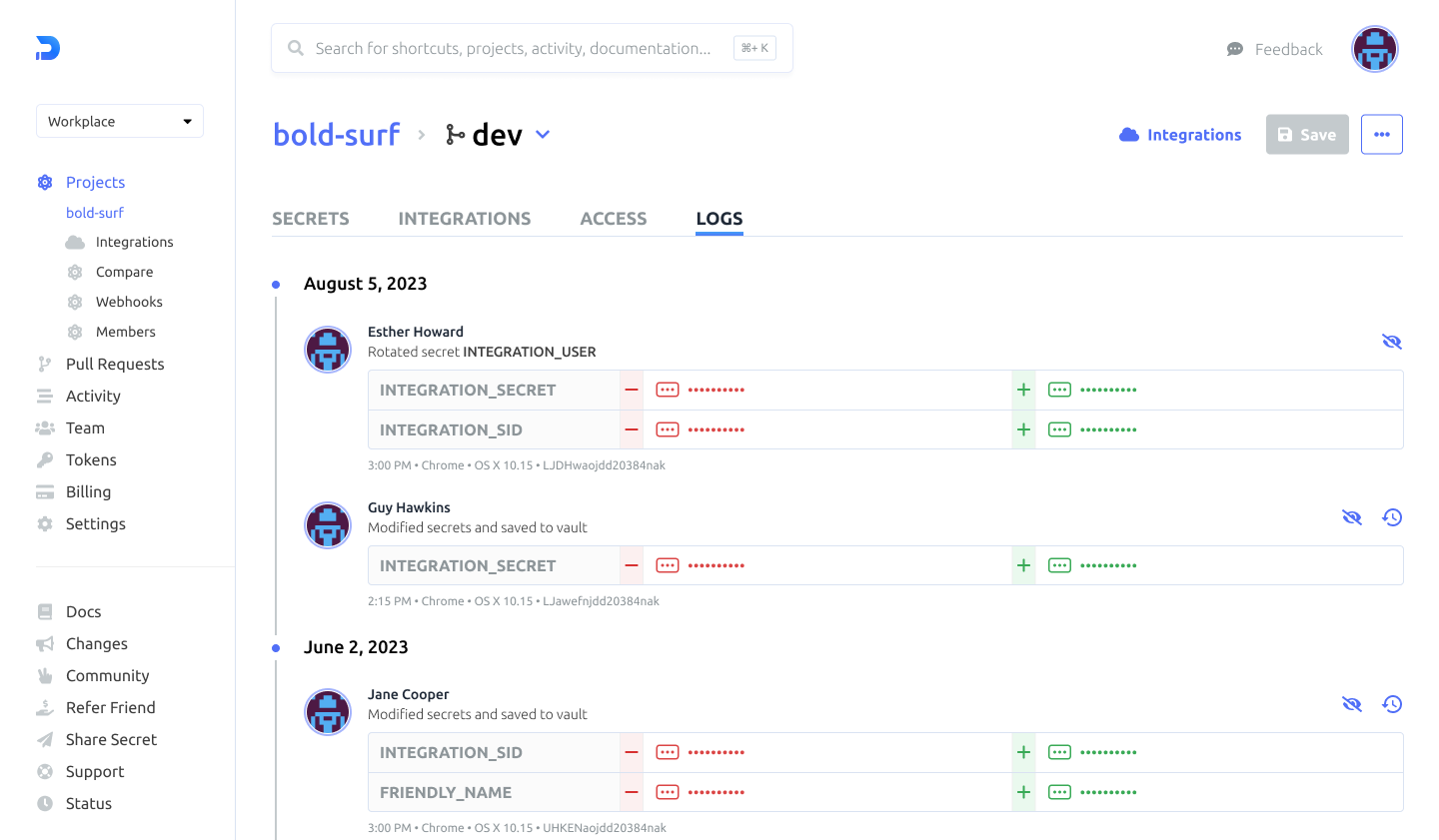Click the rollback history icon on Guy Hawkins' entry
The image size is (1439, 840).
point(1392,517)
